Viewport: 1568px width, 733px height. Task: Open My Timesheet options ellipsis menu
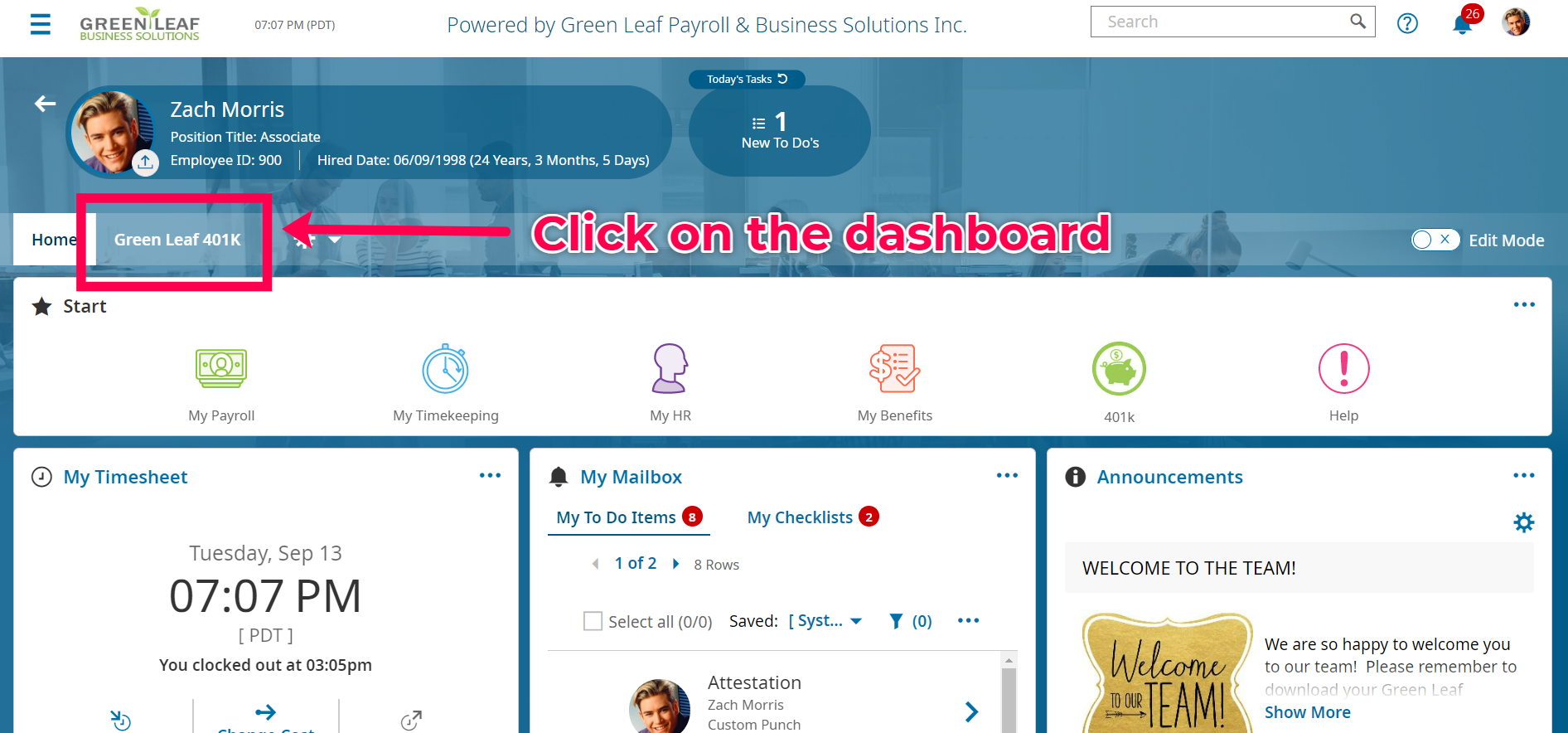coord(490,475)
